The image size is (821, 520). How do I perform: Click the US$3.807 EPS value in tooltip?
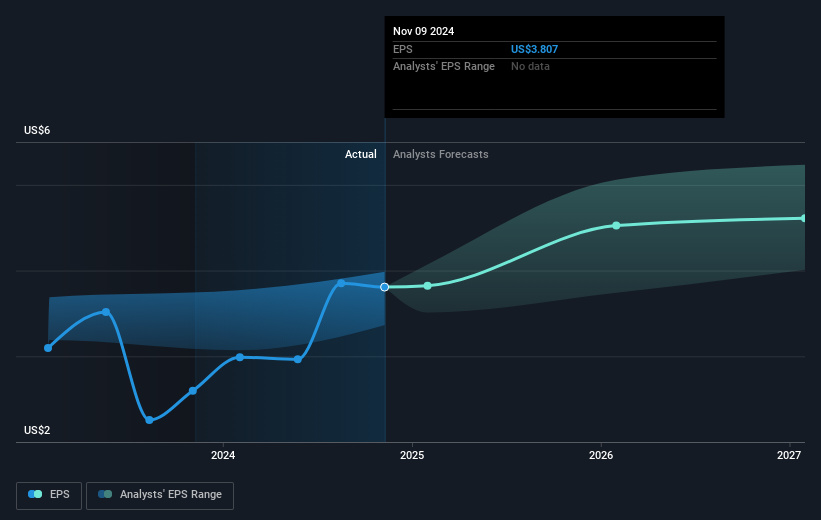click(x=534, y=49)
